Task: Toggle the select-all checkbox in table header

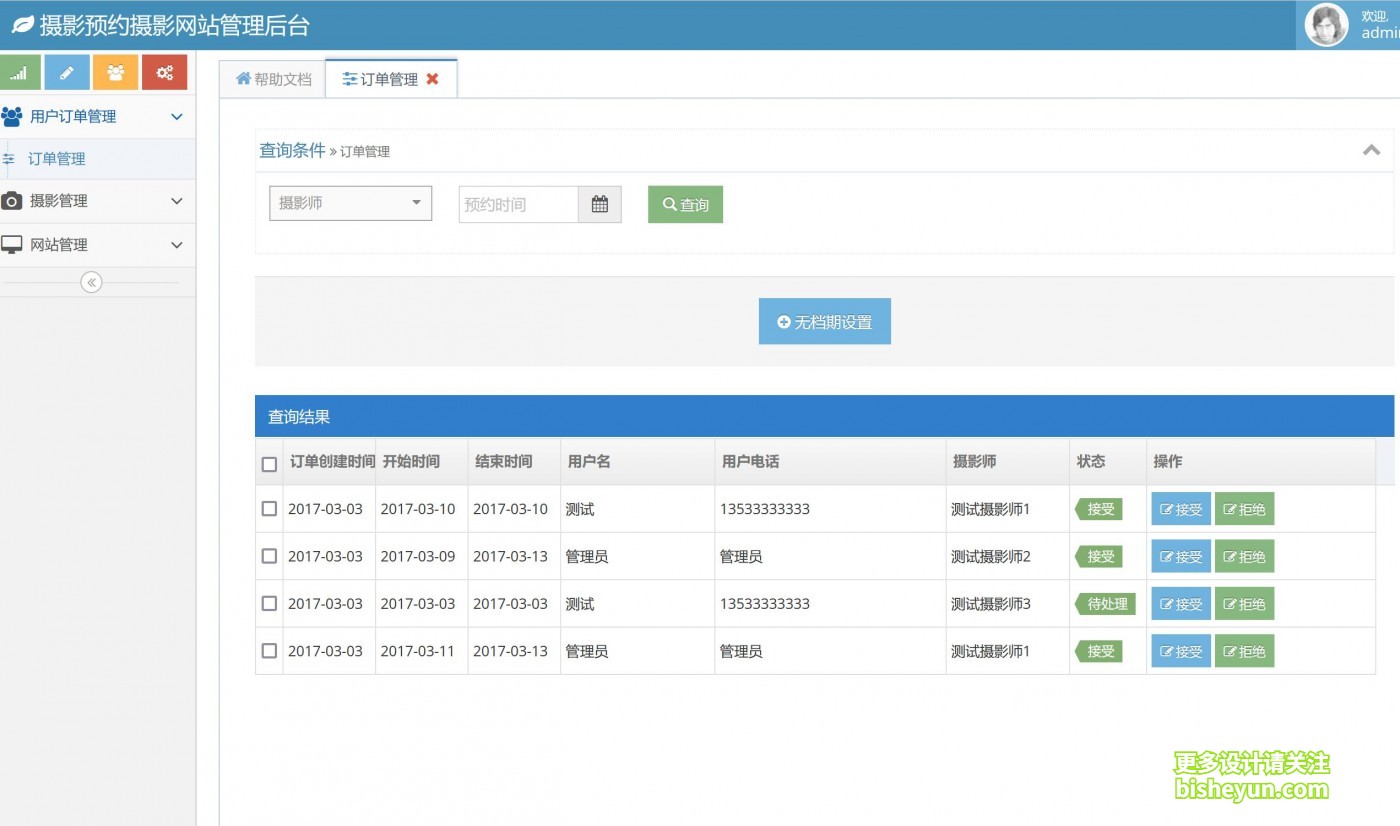Action: (x=269, y=464)
